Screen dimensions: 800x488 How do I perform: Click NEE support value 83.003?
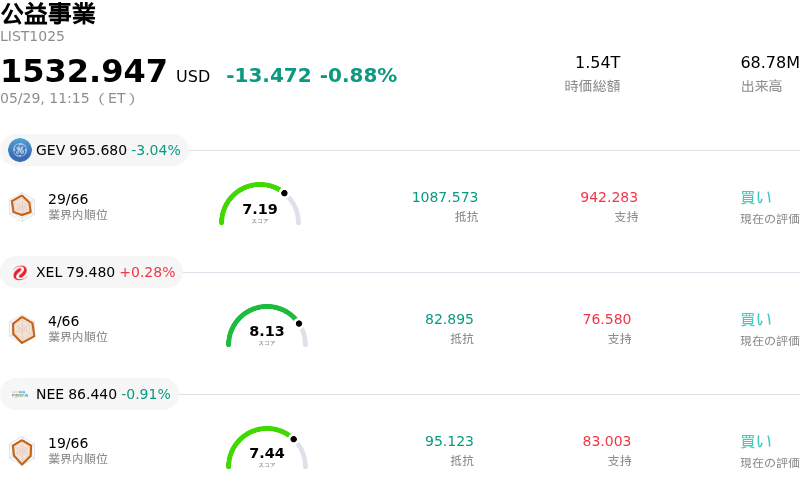tap(607, 441)
